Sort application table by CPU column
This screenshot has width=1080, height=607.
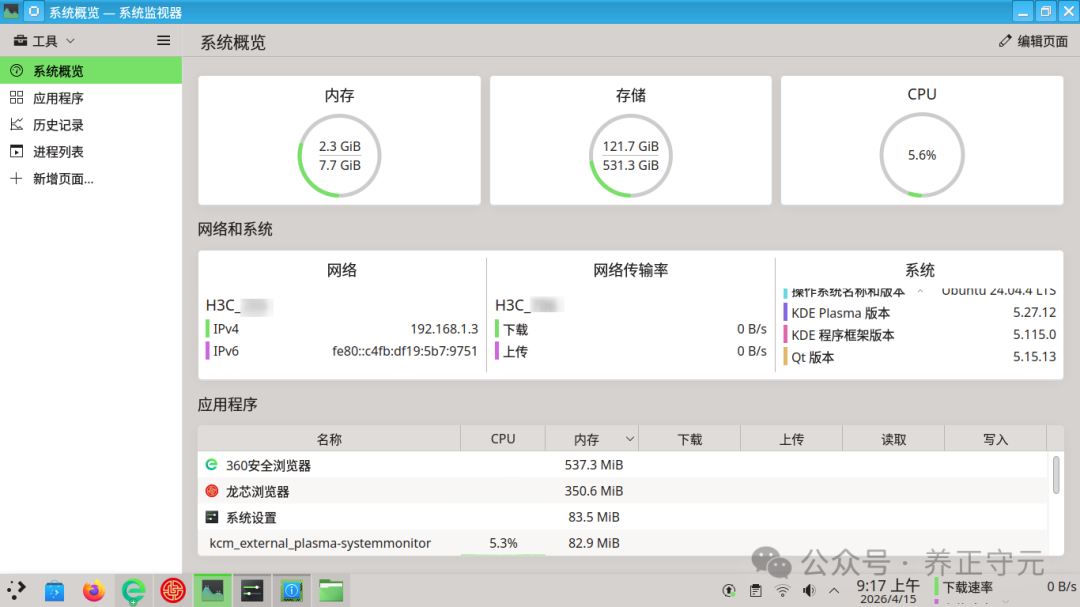click(503, 439)
